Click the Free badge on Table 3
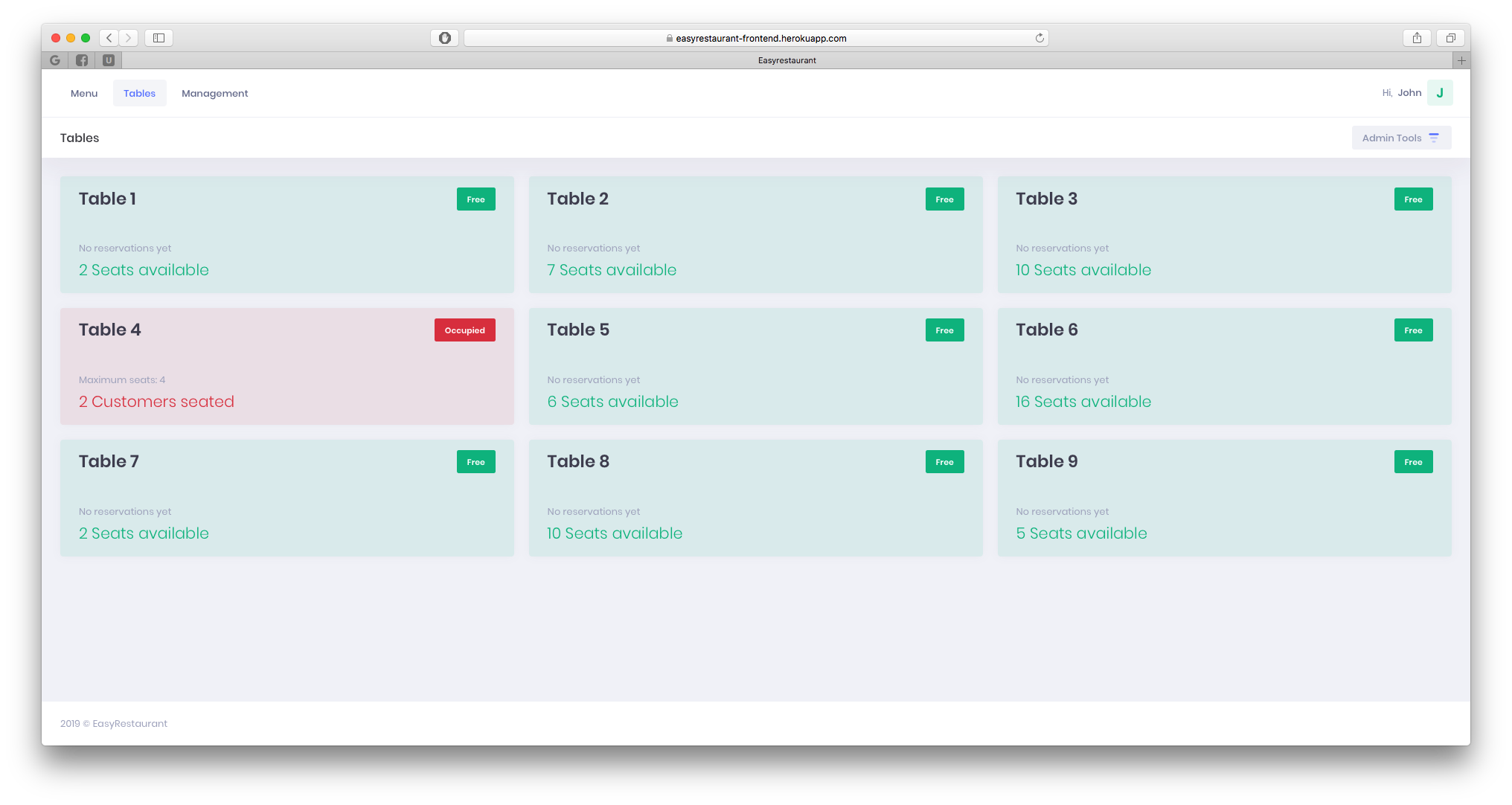 1414,199
